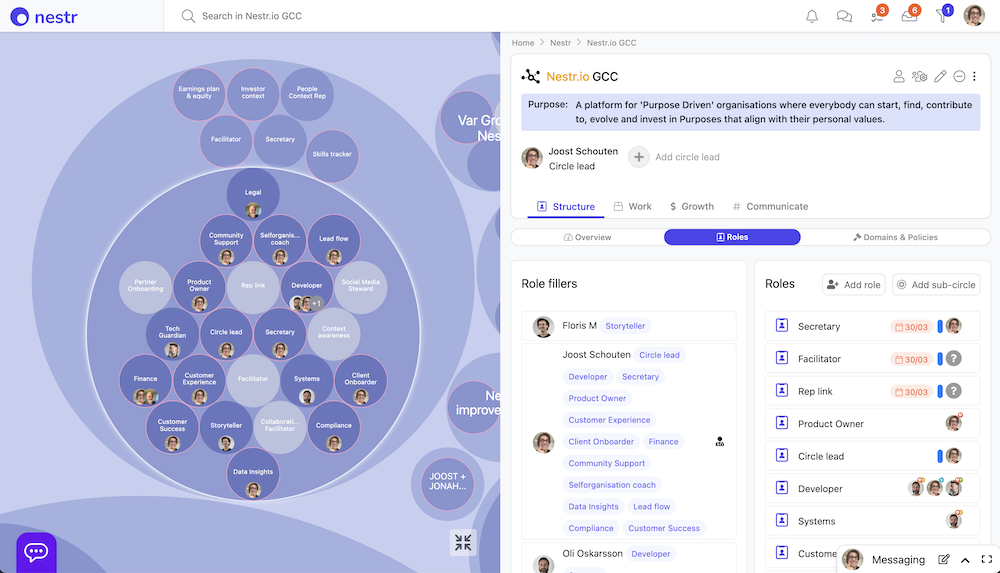Open the three-dot more options menu
The image size is (1000, 573).
coord(974,77)
